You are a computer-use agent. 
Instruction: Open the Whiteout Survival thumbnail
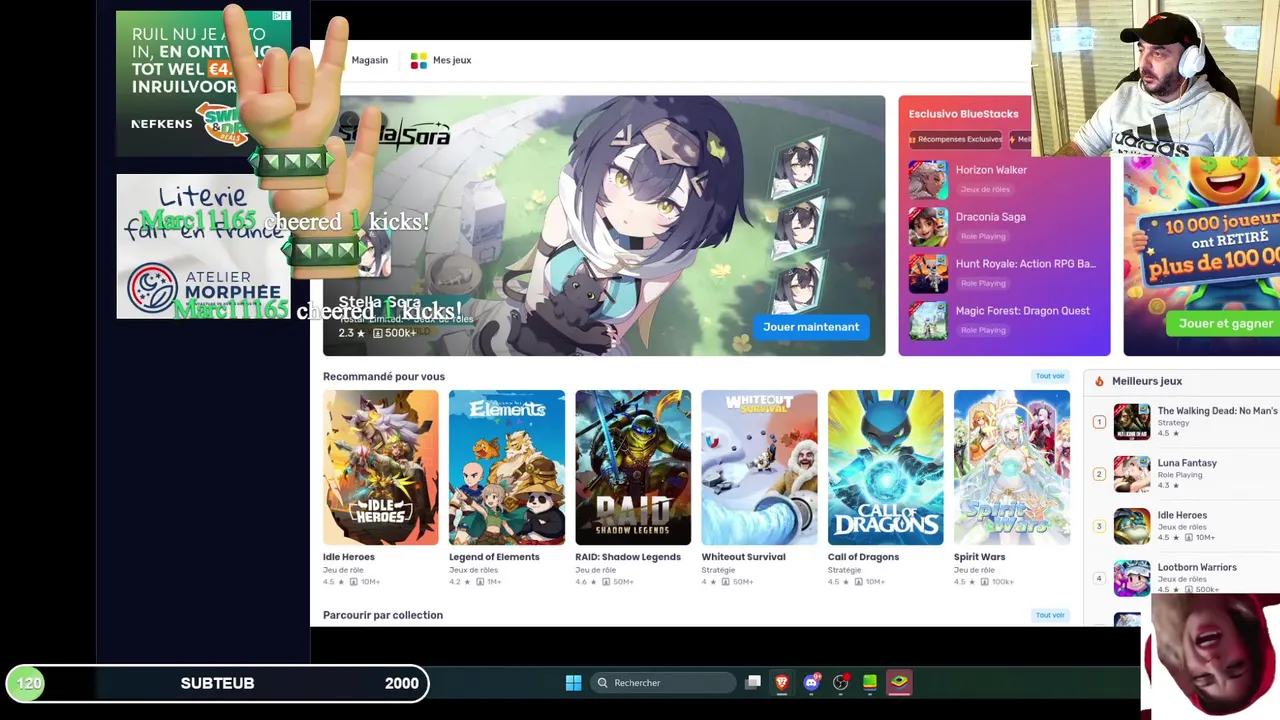click(759, 468)
